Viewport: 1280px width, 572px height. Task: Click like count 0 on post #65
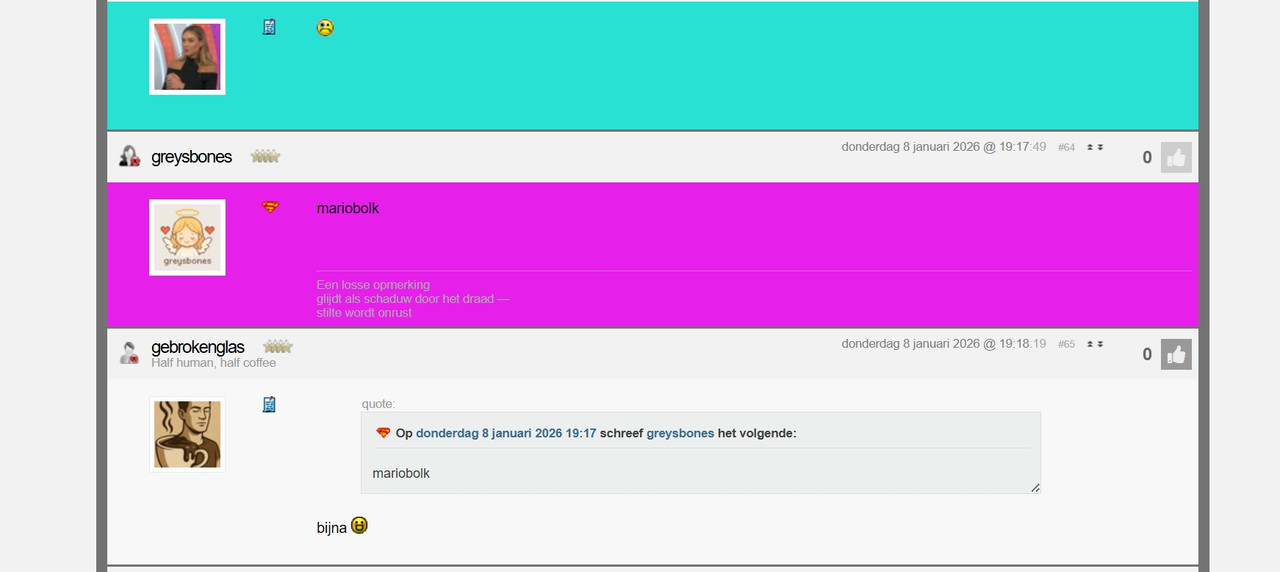[1147, 354]
